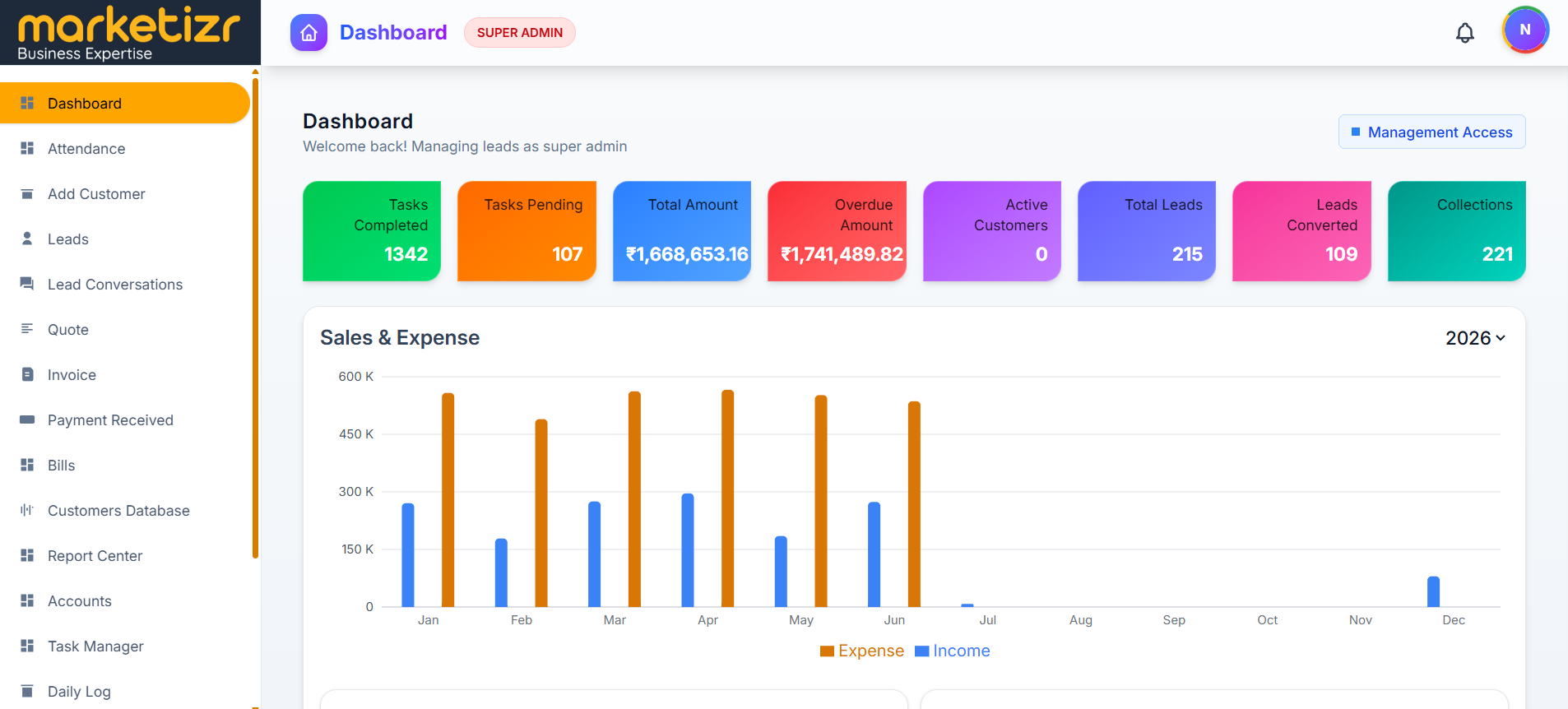The height and width of the screenshot is (709, 1568).
Task: Click the Invoice document icon
Action: coord(27,374)
